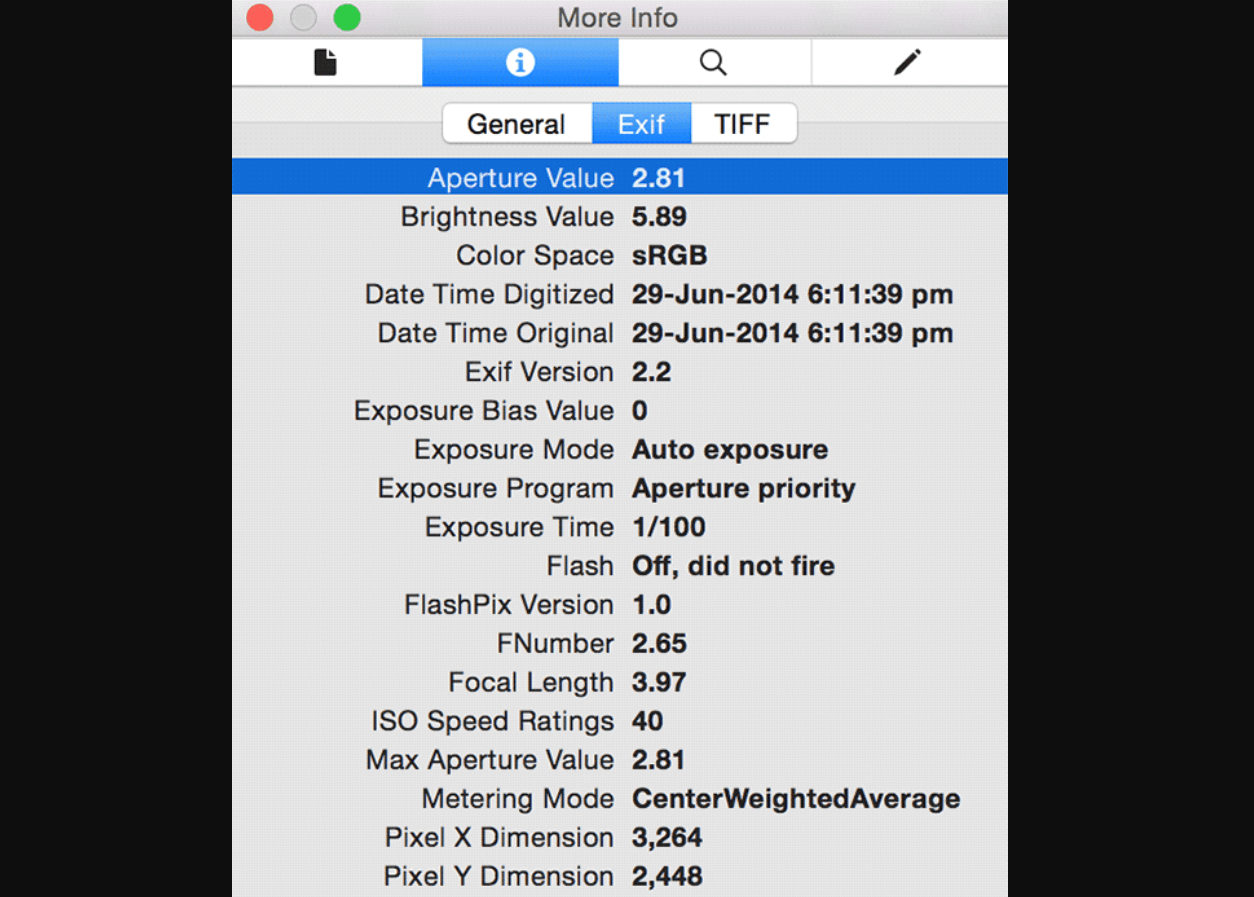The image size is (1254, 897).
Task: Click the Off, did not fire value
Action: coord(733,566)
